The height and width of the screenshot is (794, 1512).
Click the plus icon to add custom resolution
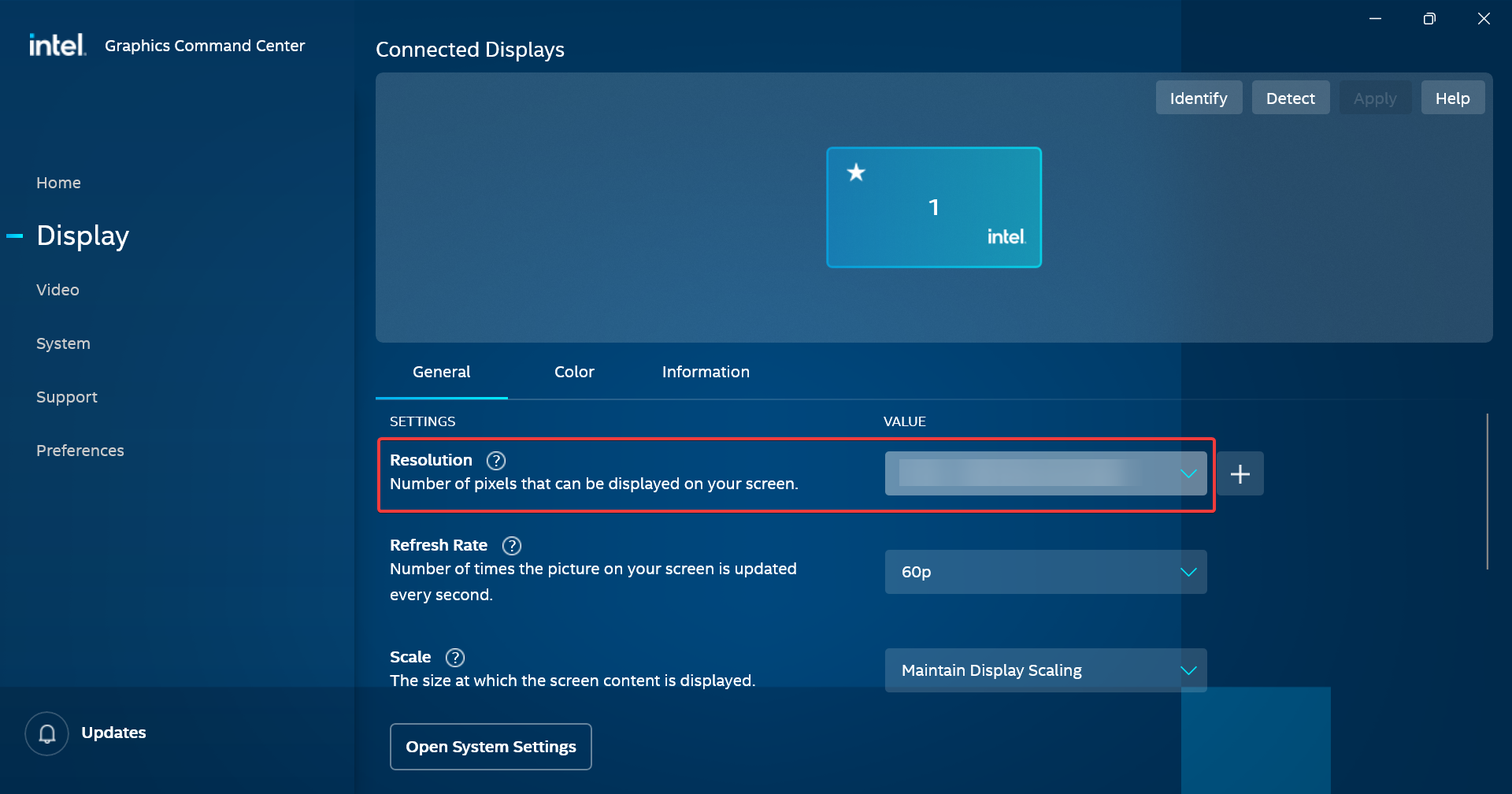1240,473
